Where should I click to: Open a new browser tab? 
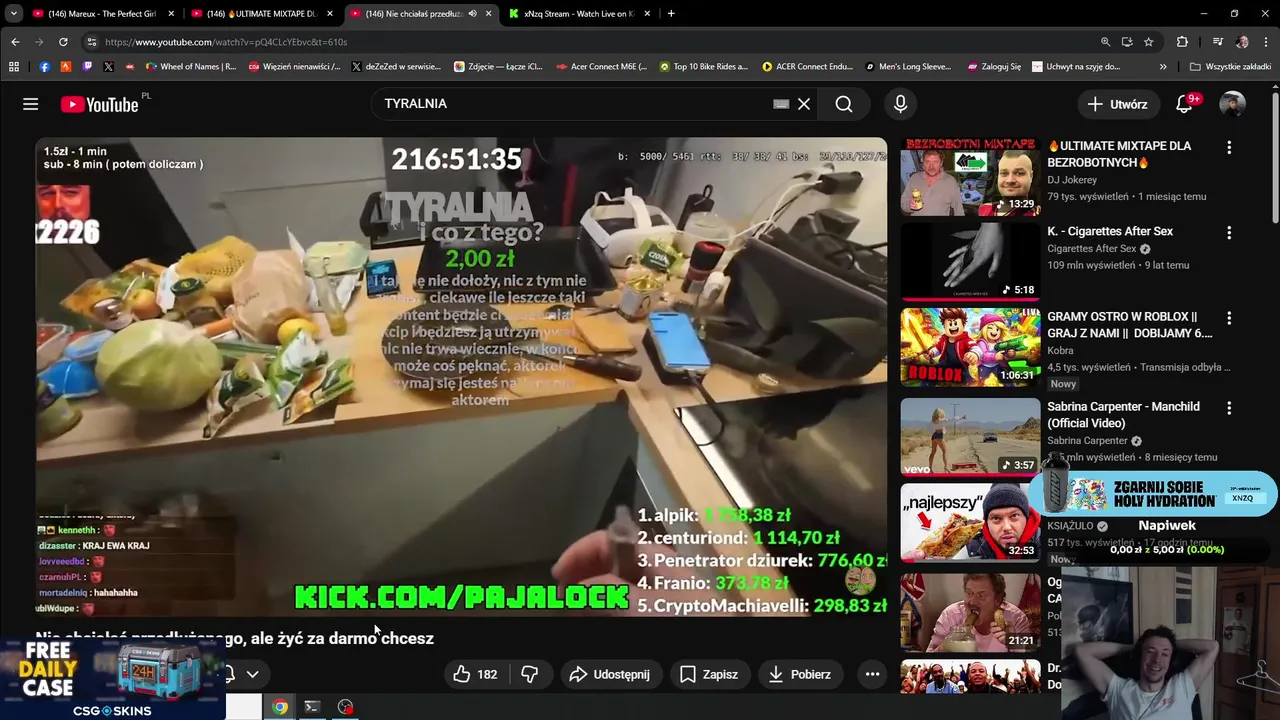coord(671,14)
